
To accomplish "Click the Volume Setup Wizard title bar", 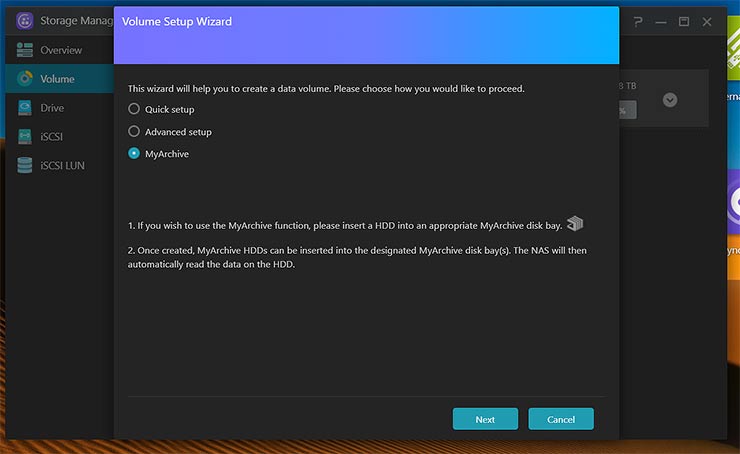I will [366, 22].
